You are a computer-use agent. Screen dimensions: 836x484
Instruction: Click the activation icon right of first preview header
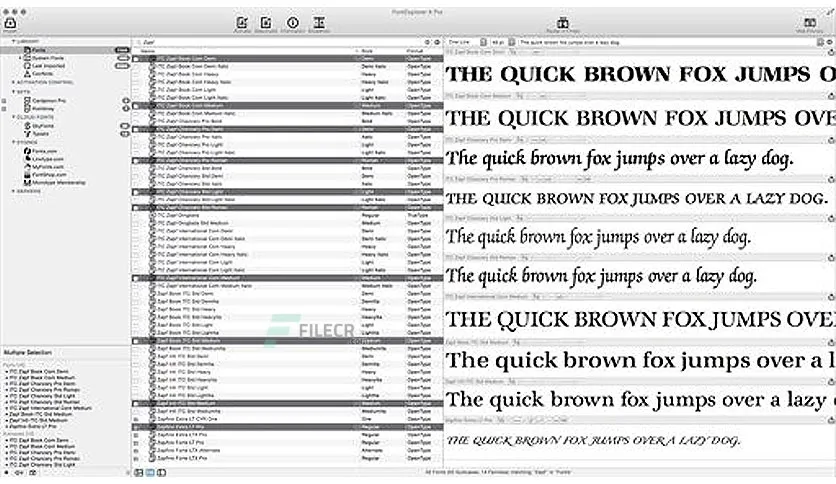(x=831, y=52)
